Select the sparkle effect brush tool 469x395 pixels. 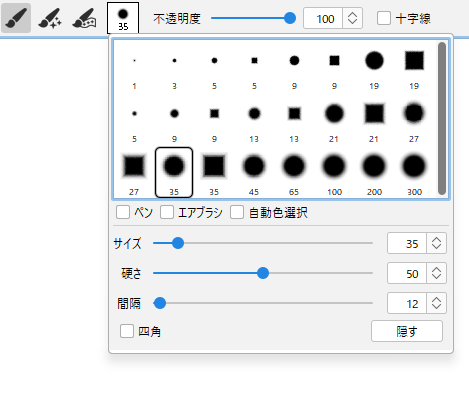click(x=50, y=18)
